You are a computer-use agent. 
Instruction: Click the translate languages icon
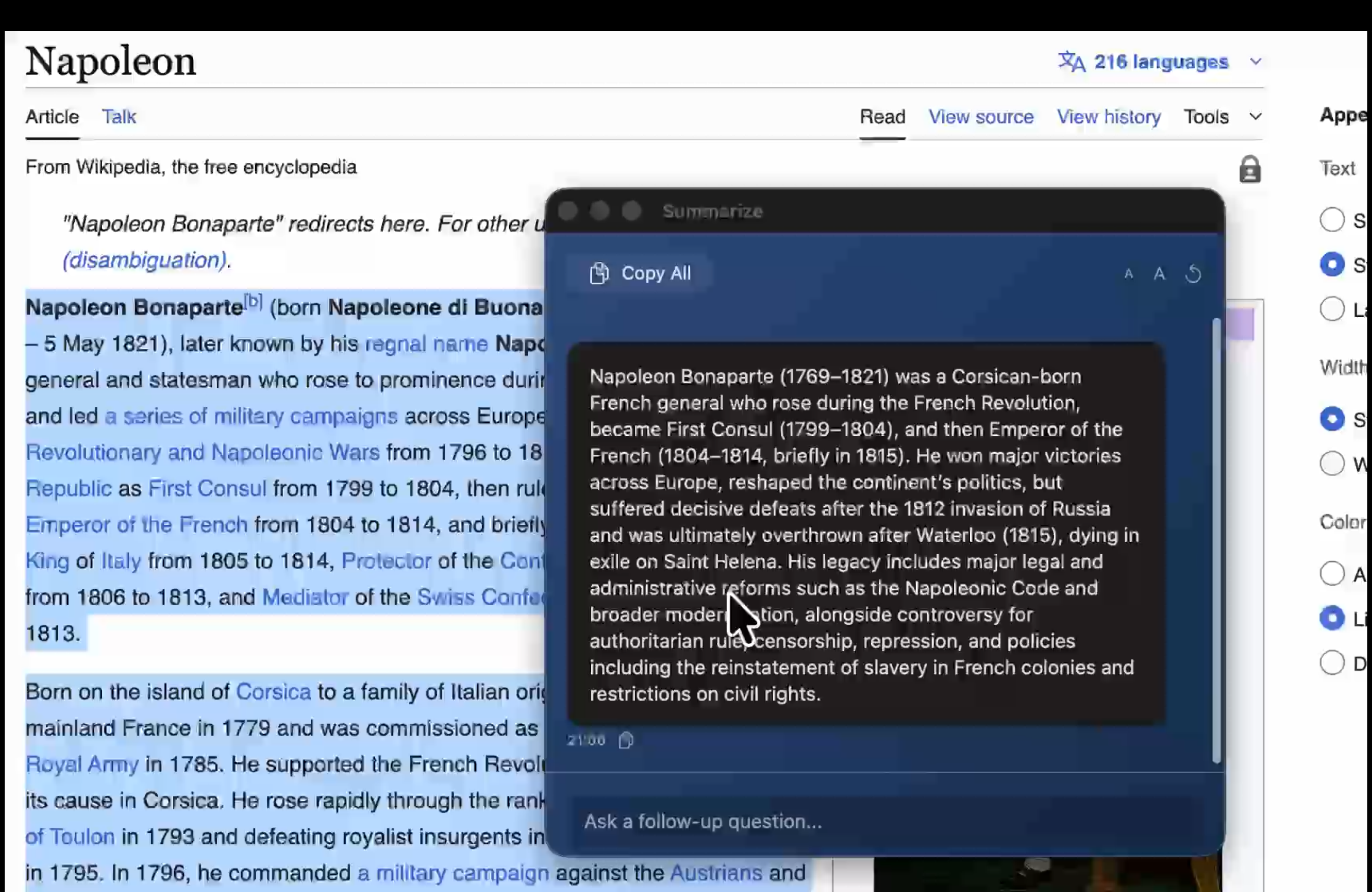(1071, 62)
